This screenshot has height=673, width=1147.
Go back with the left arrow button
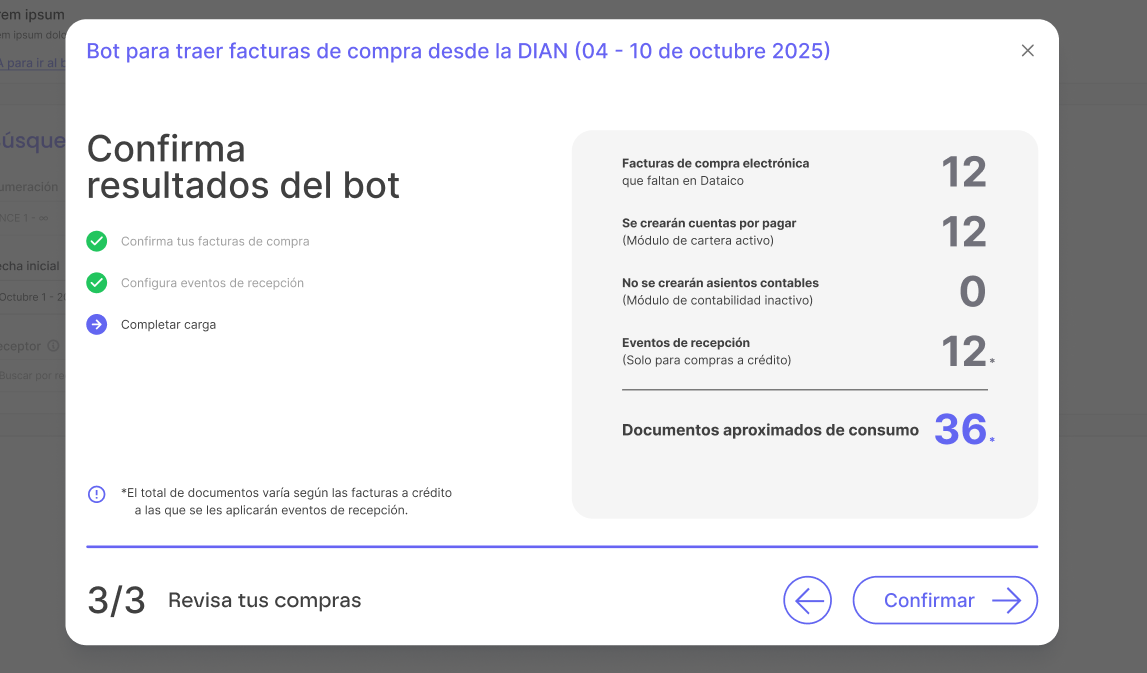(x=807, y=600)
